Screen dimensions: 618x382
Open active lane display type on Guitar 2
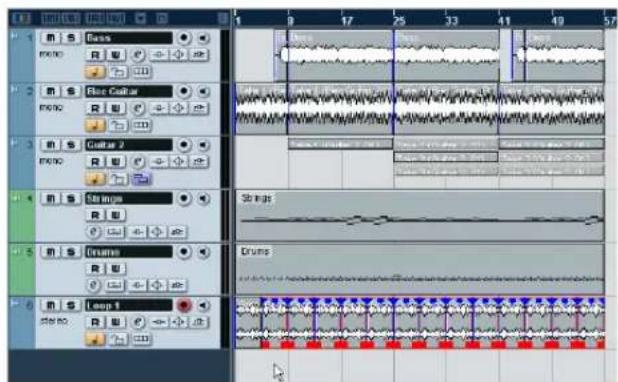coord(141,179)
